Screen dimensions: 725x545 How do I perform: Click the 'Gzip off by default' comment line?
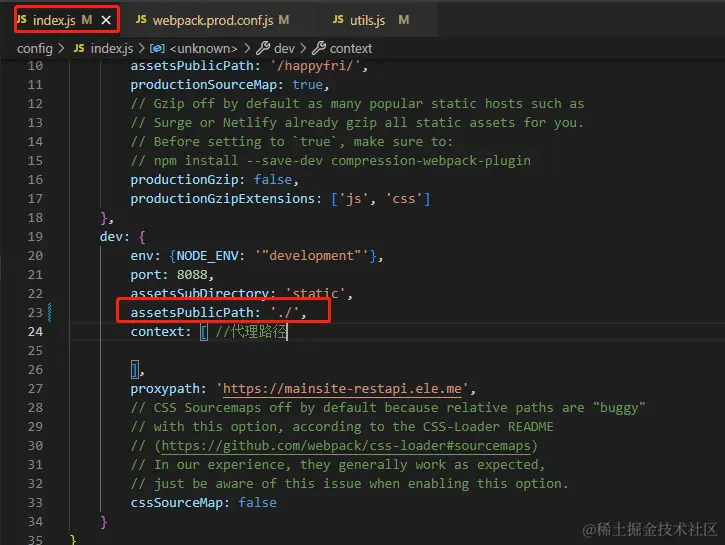point(357,104)
